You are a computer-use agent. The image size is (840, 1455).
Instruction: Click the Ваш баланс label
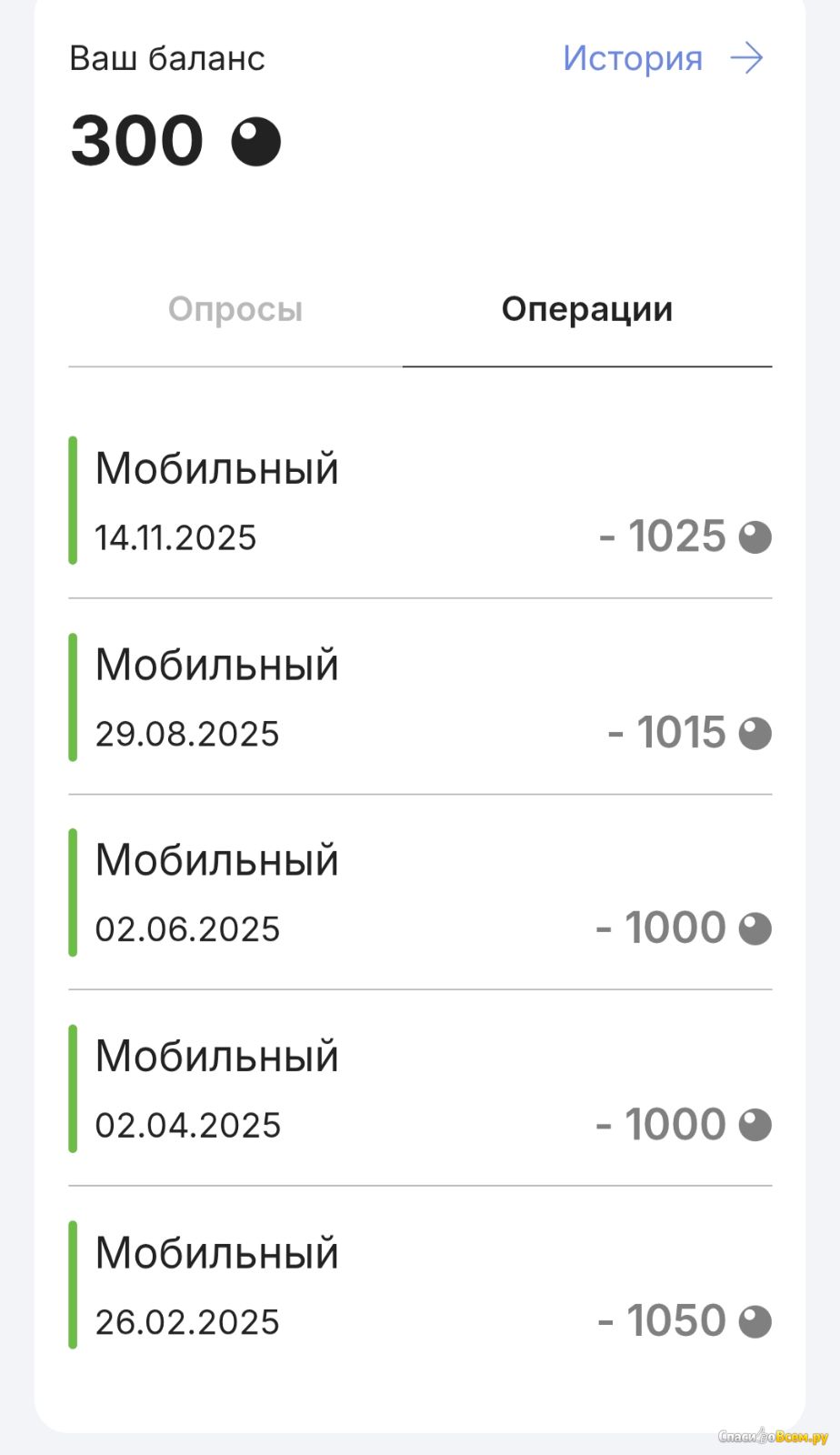point(167,59)
